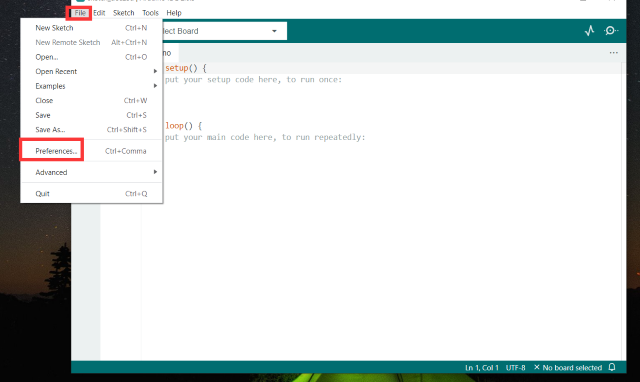Click the loop() function line in editor
The image size is (640, 382).
tap(183, 126)
